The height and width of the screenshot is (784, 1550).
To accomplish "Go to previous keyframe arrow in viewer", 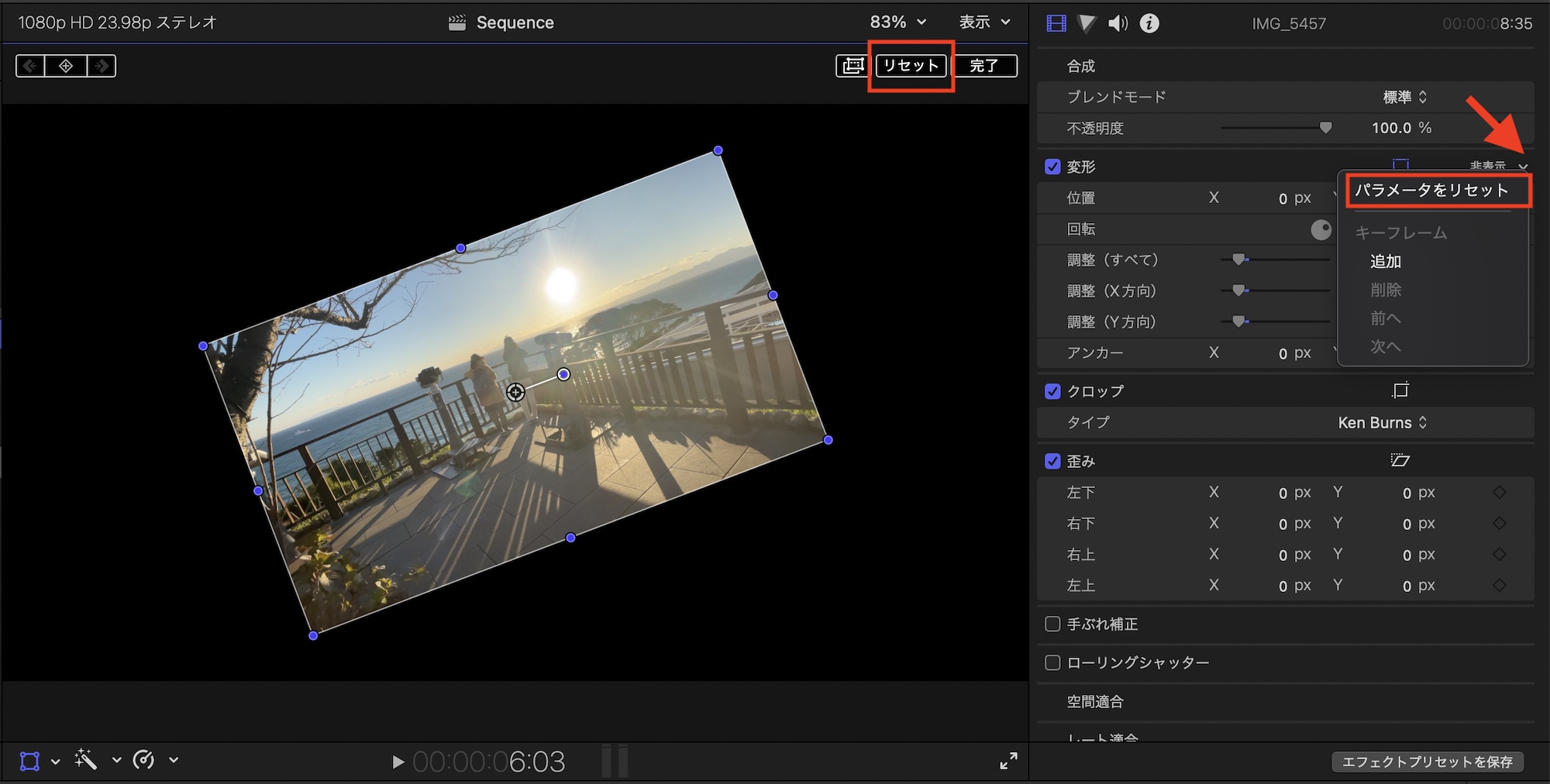I will coord(30,66).
